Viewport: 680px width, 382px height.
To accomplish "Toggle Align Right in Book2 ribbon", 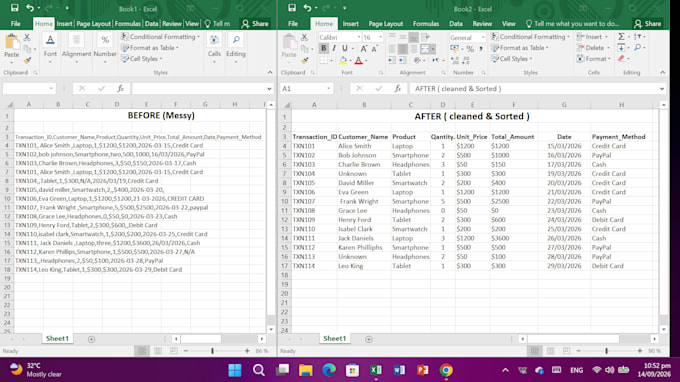I will 414,49.
